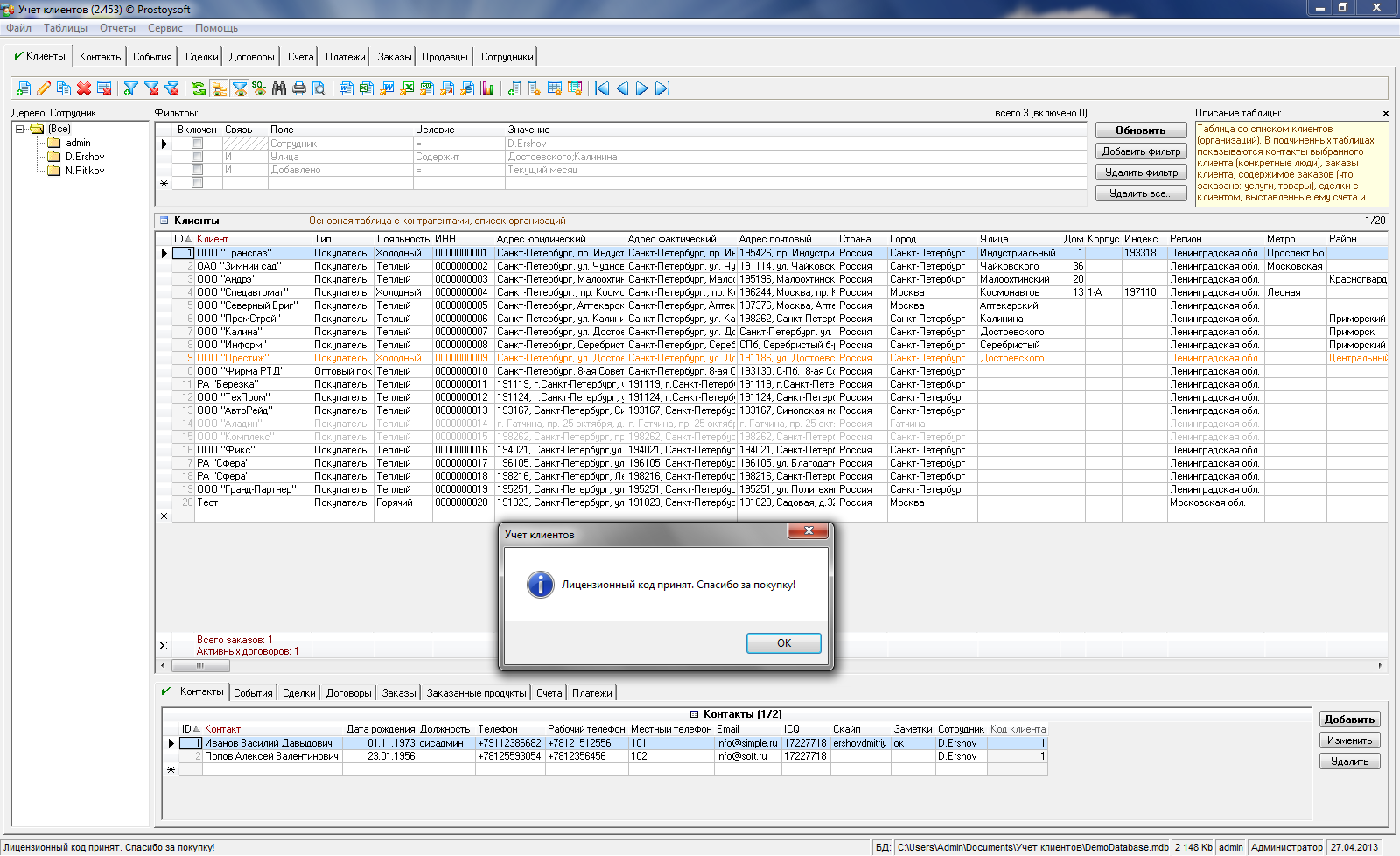Image resolution: width=1400 pixels, height=856 pixels.
Task: Open the SQL query icon
Action: (x=259, y=88)
